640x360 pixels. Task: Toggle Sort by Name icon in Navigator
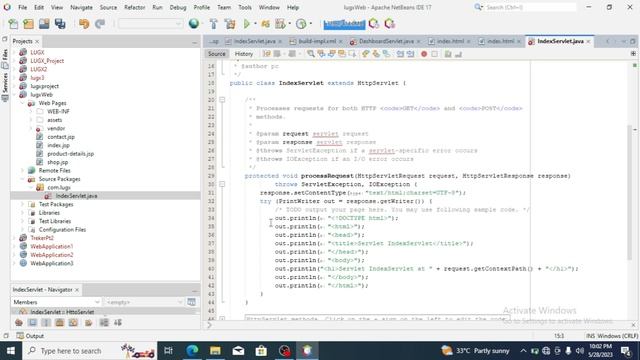[x=104, y=323]
